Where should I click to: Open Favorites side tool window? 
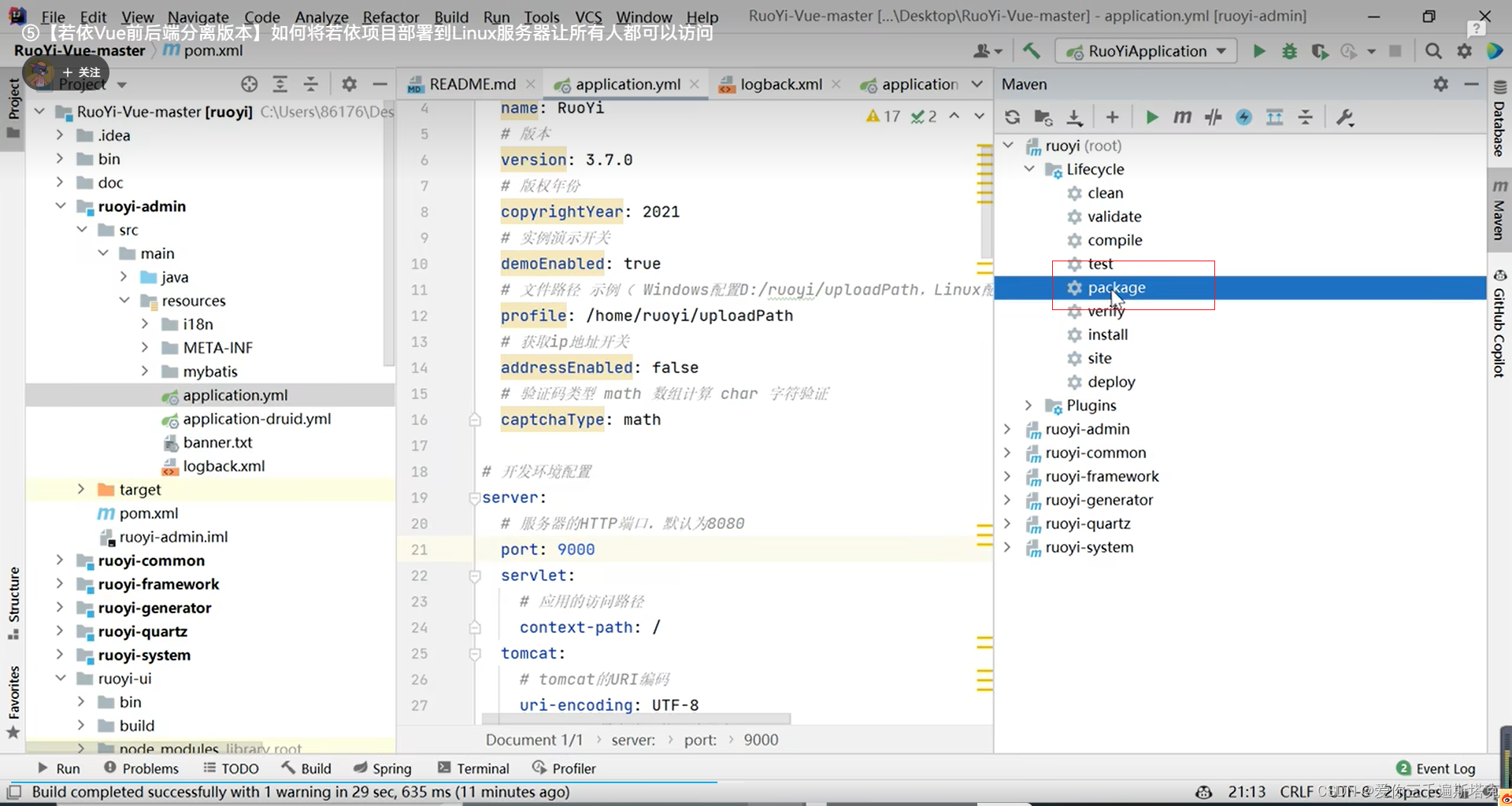click(x=13, y=702)
